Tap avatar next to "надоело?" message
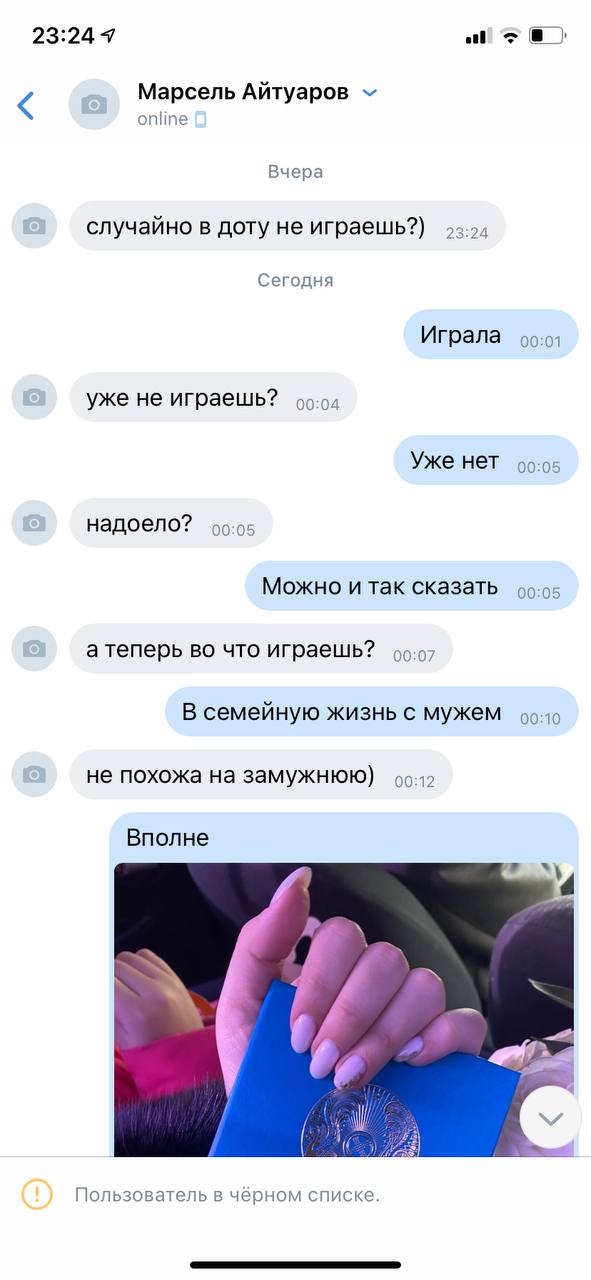The height and width of the screenshot is (1280, 591). [34, 523]
